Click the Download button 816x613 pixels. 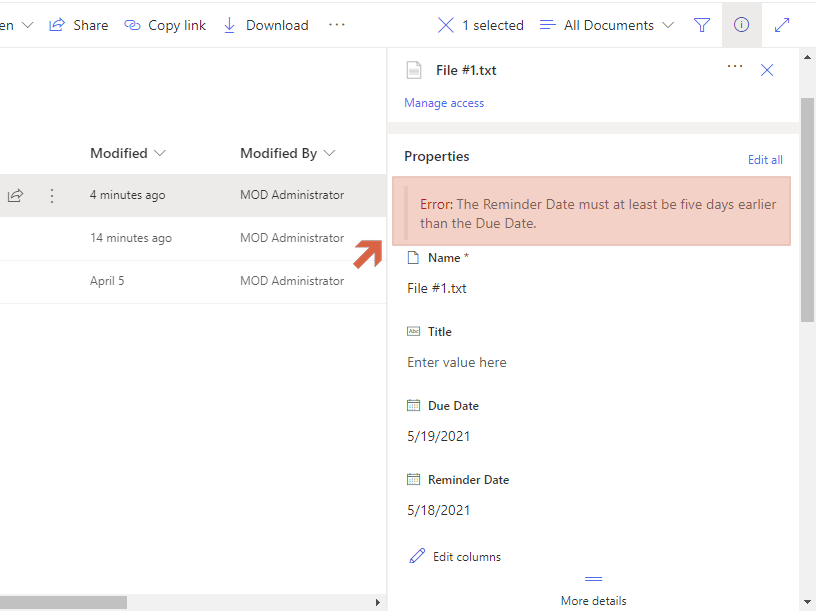pyautogui.click(x=266, y=25)
